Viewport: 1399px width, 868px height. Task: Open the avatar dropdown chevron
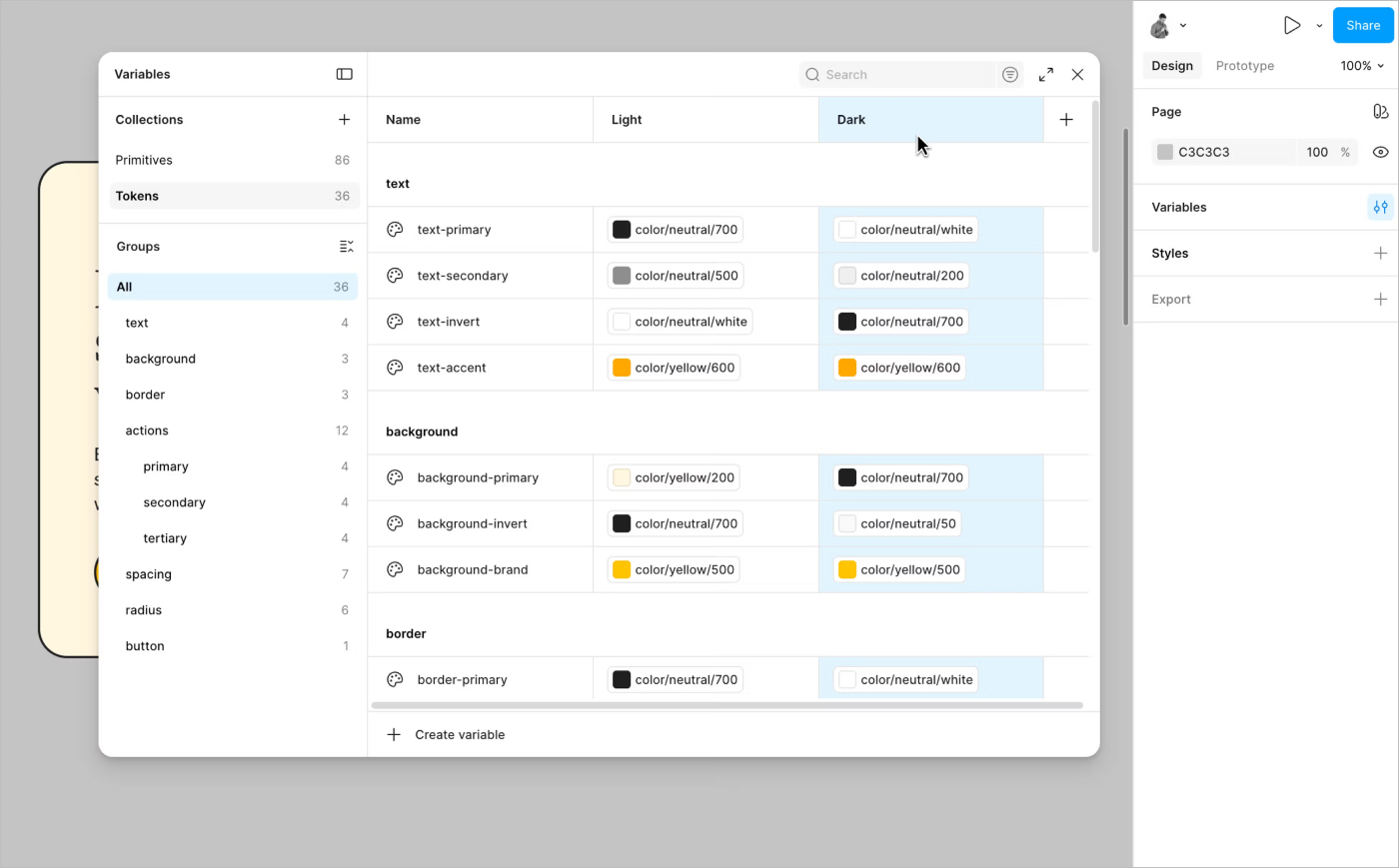click(1183, 26)
